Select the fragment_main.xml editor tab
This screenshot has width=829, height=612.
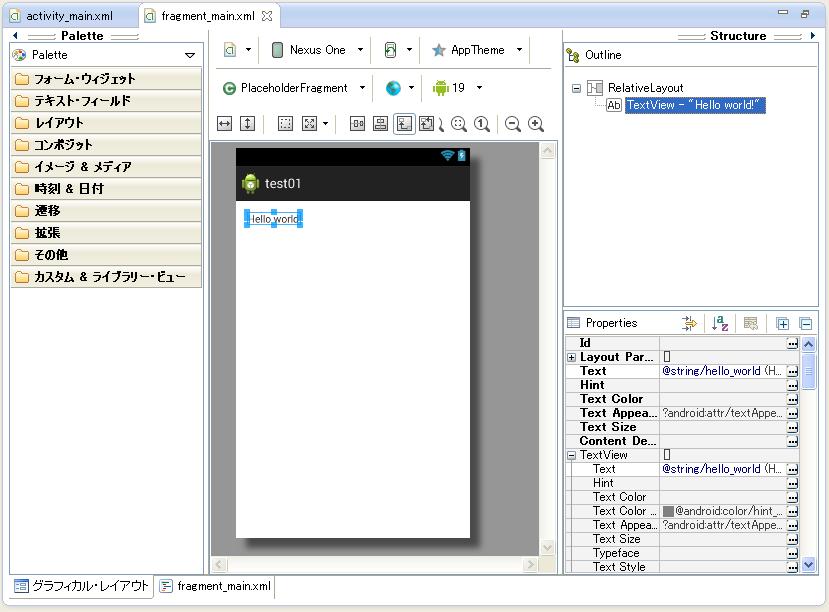click(x=208, y=16)
